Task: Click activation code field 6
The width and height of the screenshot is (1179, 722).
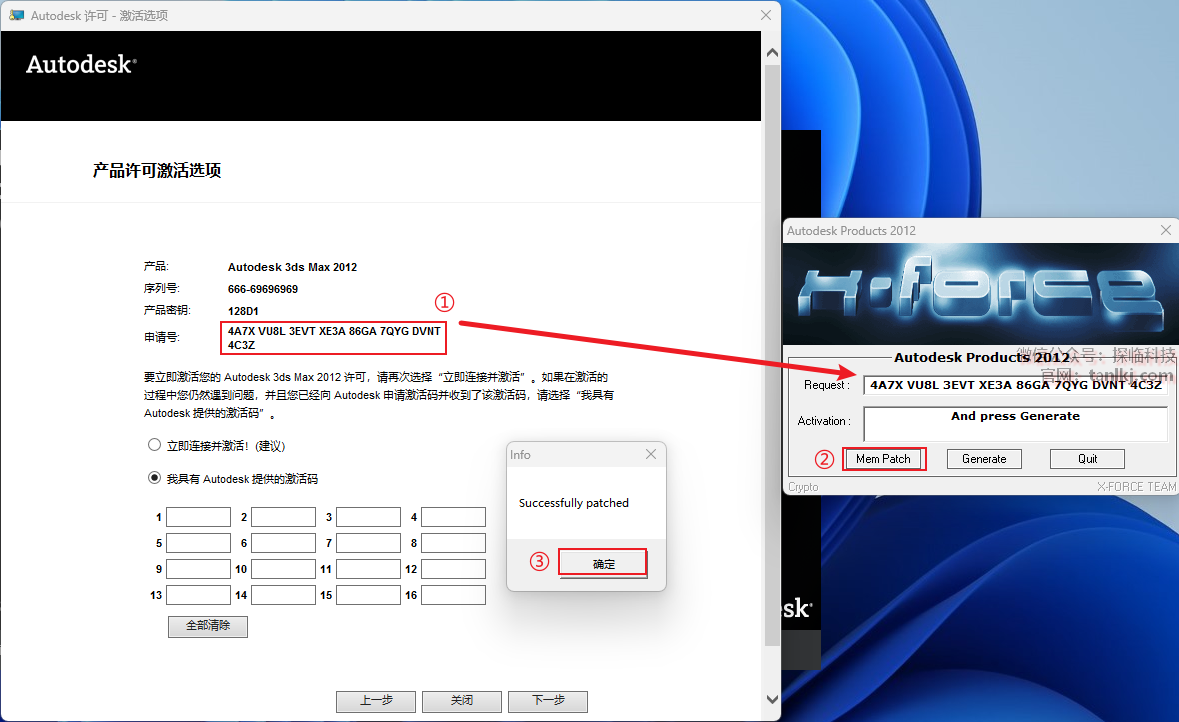Action: point(283,543)
